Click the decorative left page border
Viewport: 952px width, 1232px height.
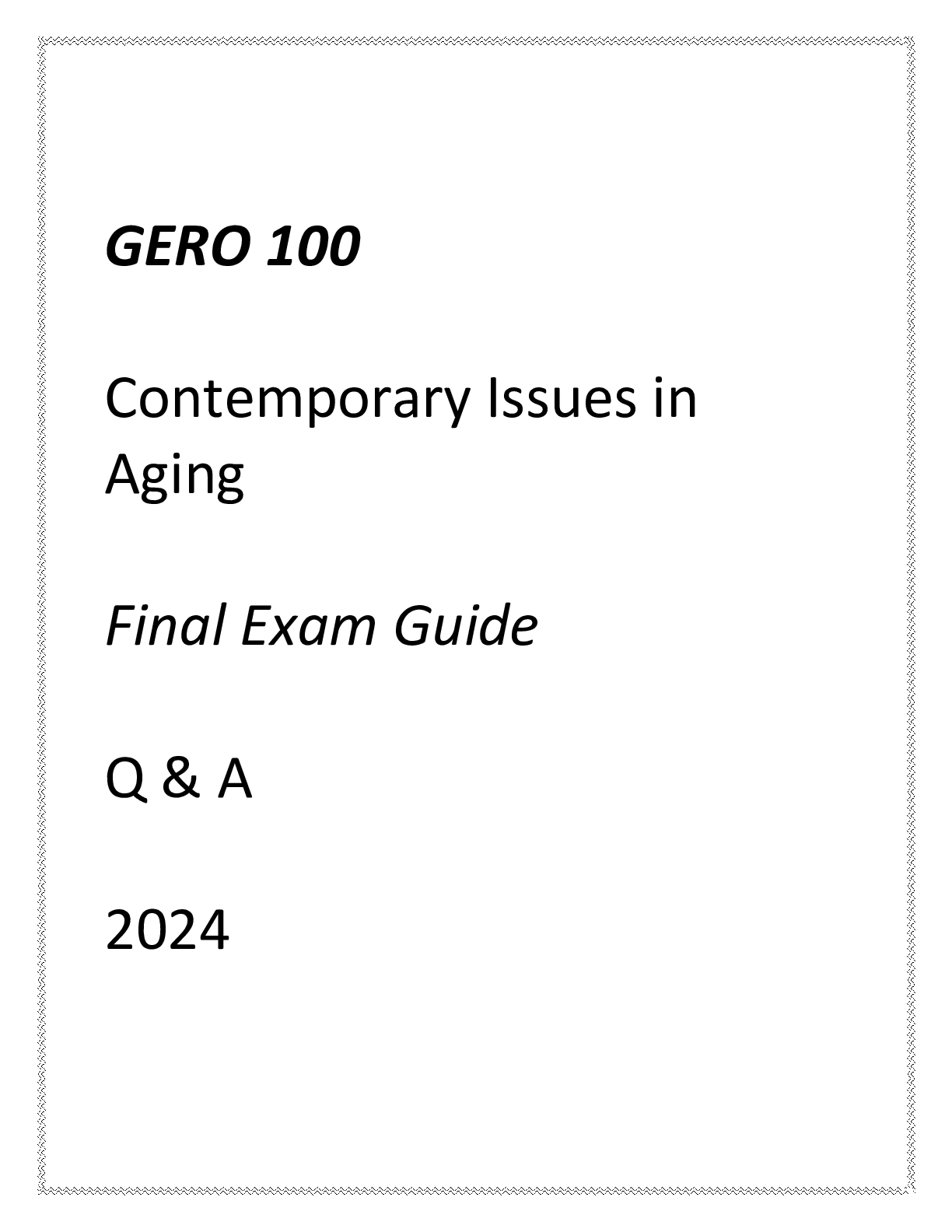pos(41,615)
